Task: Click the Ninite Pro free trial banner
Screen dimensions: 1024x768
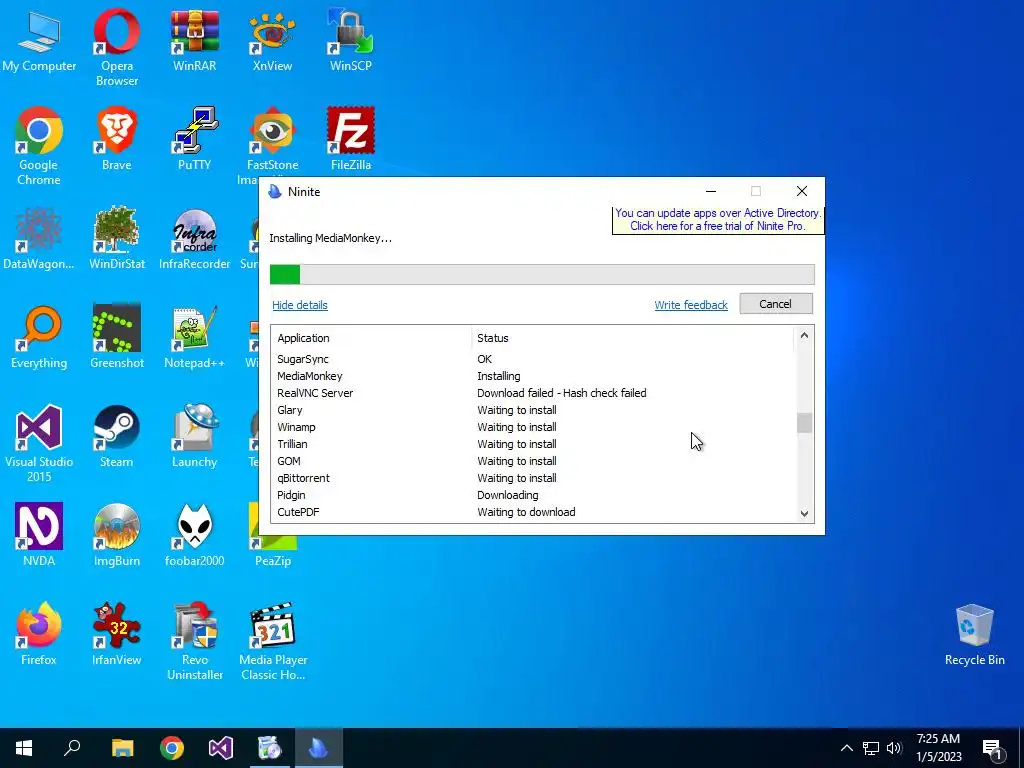Action: click(718, 219)
